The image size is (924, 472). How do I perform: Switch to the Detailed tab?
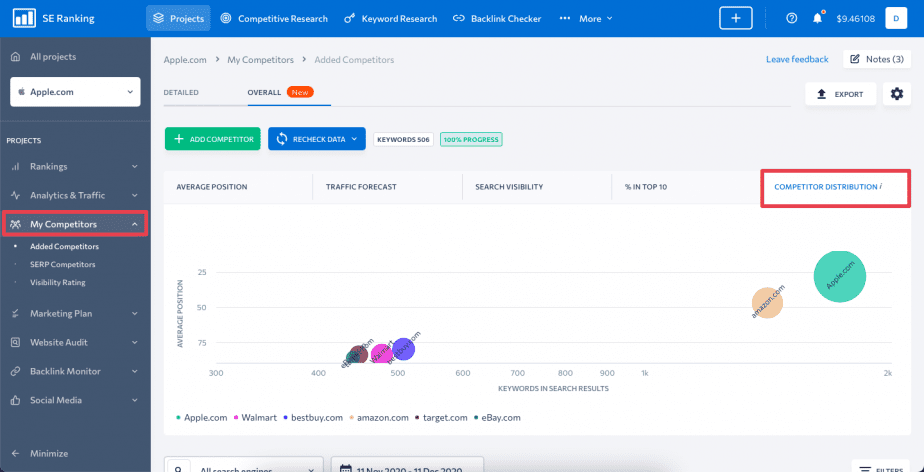point(181,93)
